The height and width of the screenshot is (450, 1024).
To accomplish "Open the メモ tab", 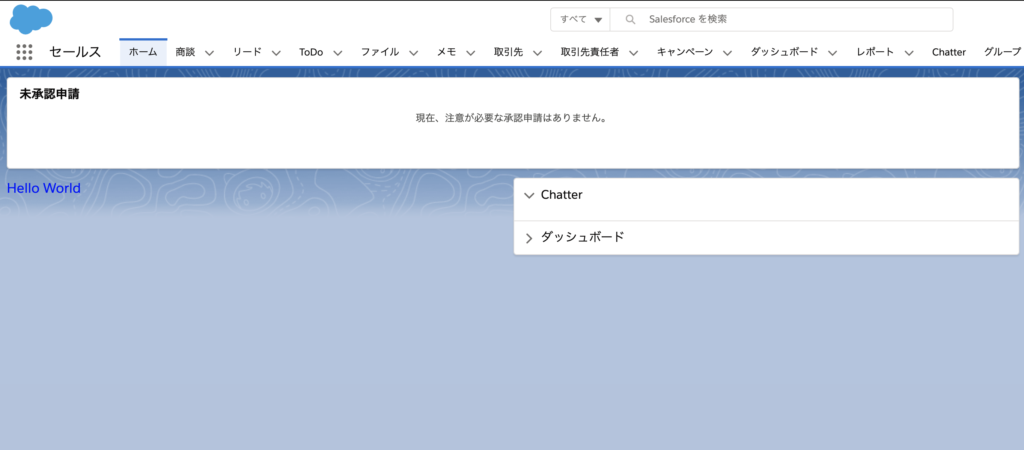I will coord(446,52).
